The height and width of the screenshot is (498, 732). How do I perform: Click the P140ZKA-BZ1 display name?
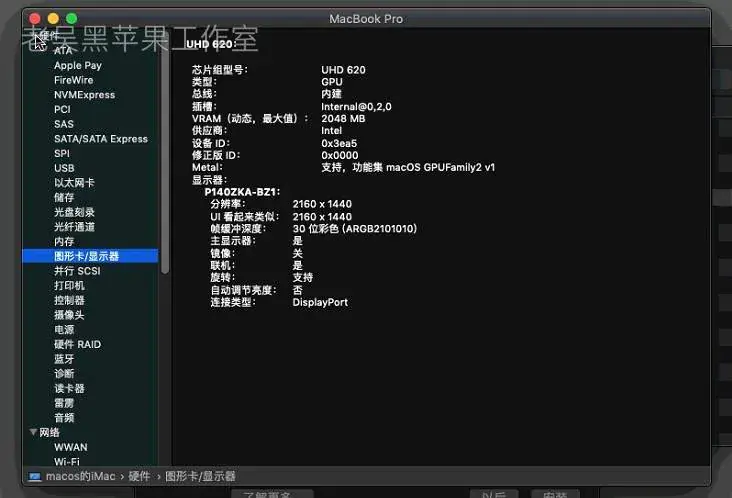(x=242, y=192)
